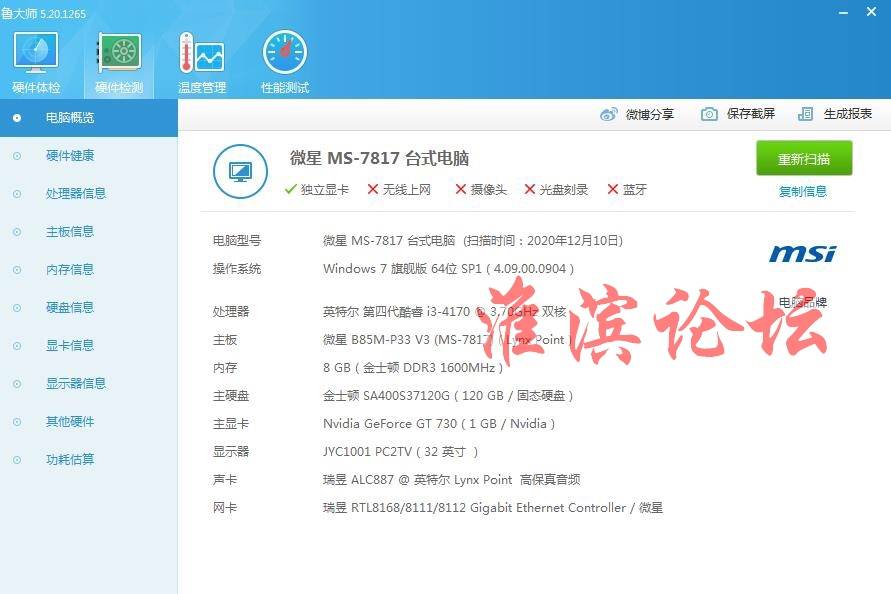Click the 瑞昱 RTL8168 network card value
The width and height of the screenshot is (891, 594).
(x=493, y=508)
